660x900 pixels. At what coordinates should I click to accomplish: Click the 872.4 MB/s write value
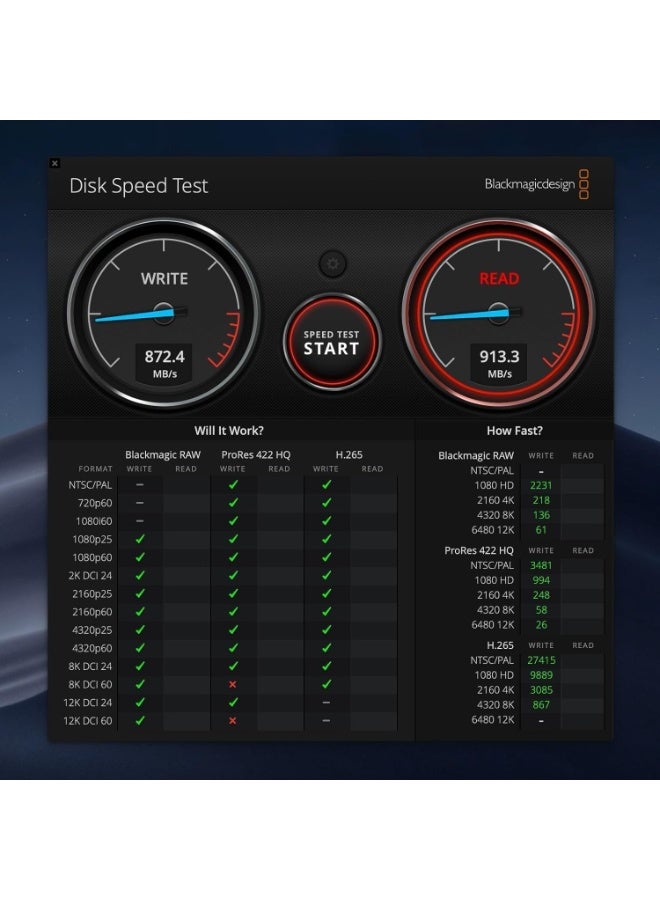pyautogui.click(x=164, y=363)
